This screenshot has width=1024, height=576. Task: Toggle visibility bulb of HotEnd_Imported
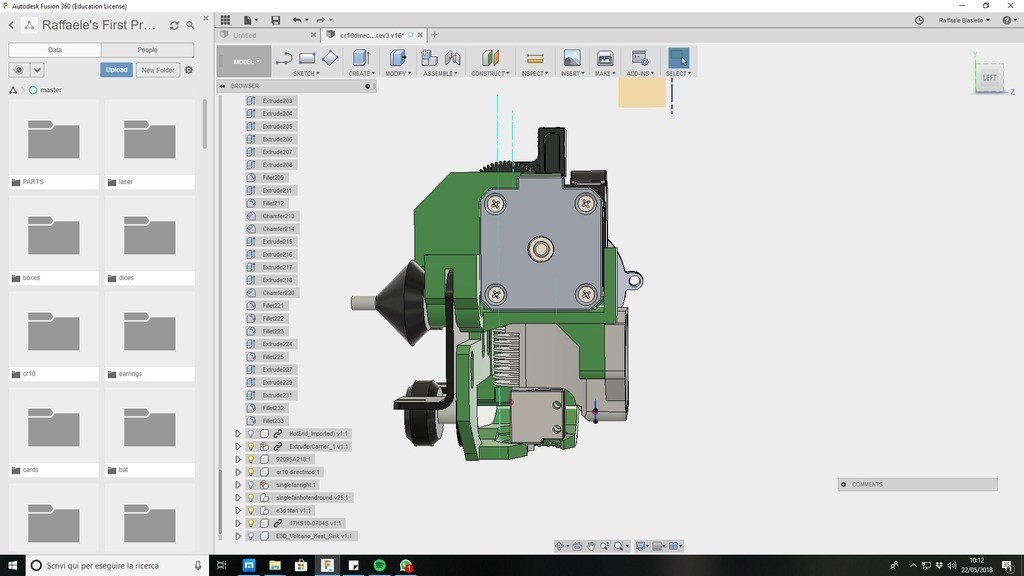tap(251, 434)
